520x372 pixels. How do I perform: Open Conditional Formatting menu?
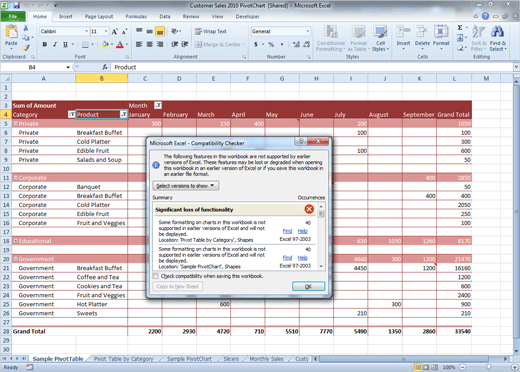[x=330, y=38]
